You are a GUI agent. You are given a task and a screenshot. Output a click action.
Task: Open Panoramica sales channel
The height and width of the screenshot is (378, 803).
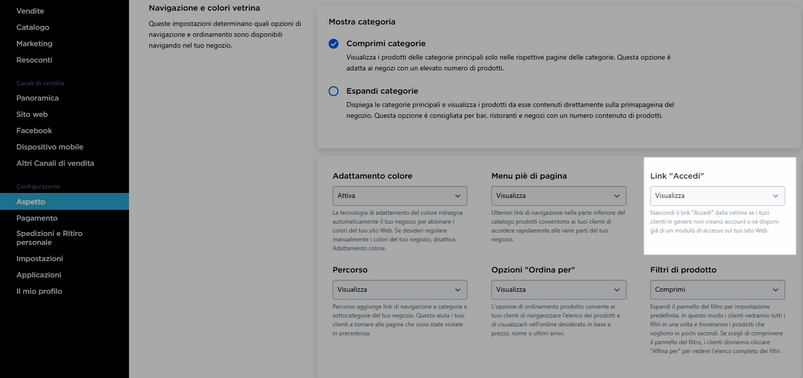coord(37,98)
